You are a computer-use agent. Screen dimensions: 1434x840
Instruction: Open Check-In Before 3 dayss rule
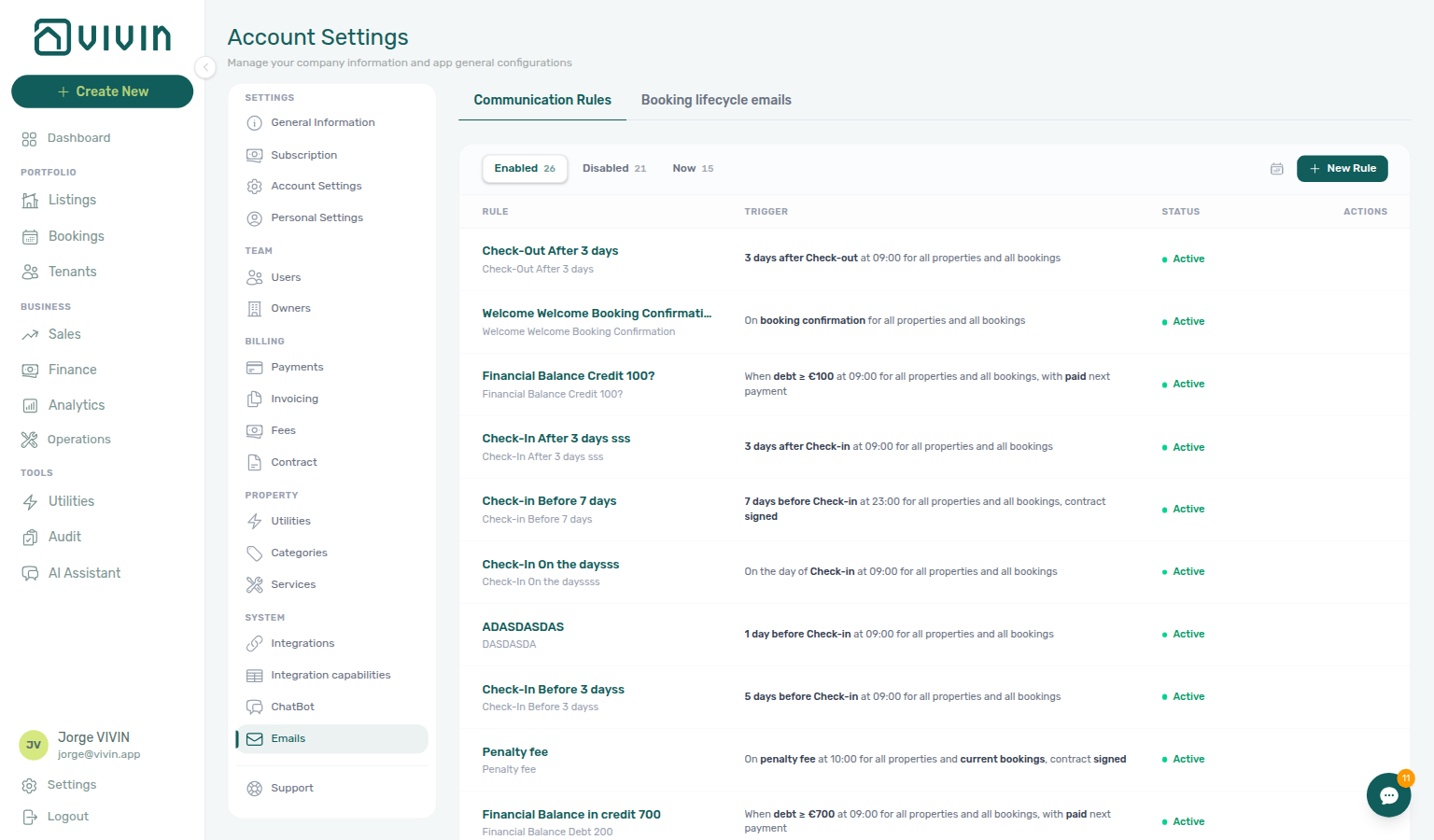pyautogui.click(x=554, y=690)
